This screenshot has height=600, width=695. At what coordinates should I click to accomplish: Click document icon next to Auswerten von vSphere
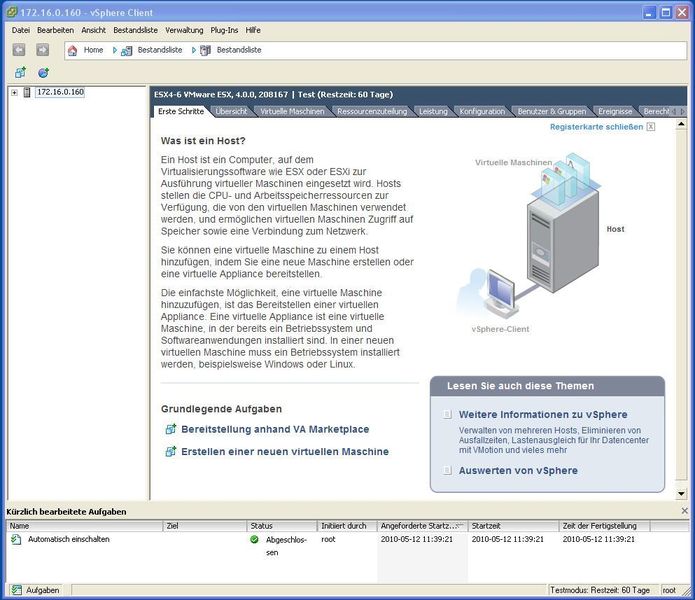click(x=448, y=470)
